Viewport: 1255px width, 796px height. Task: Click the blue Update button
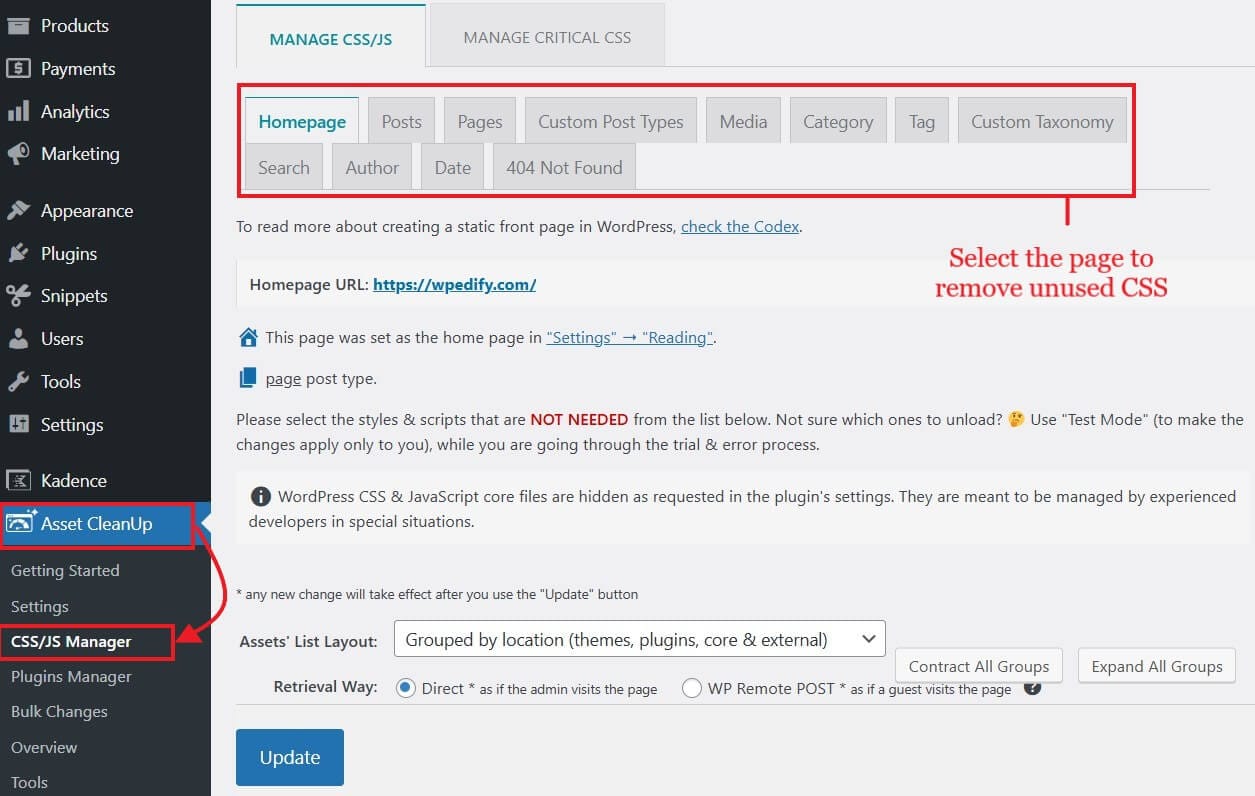(290, 757)
